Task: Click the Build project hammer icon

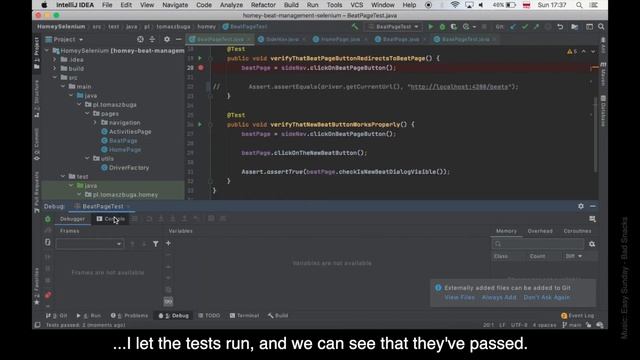Action: click(x=355, y=27)
